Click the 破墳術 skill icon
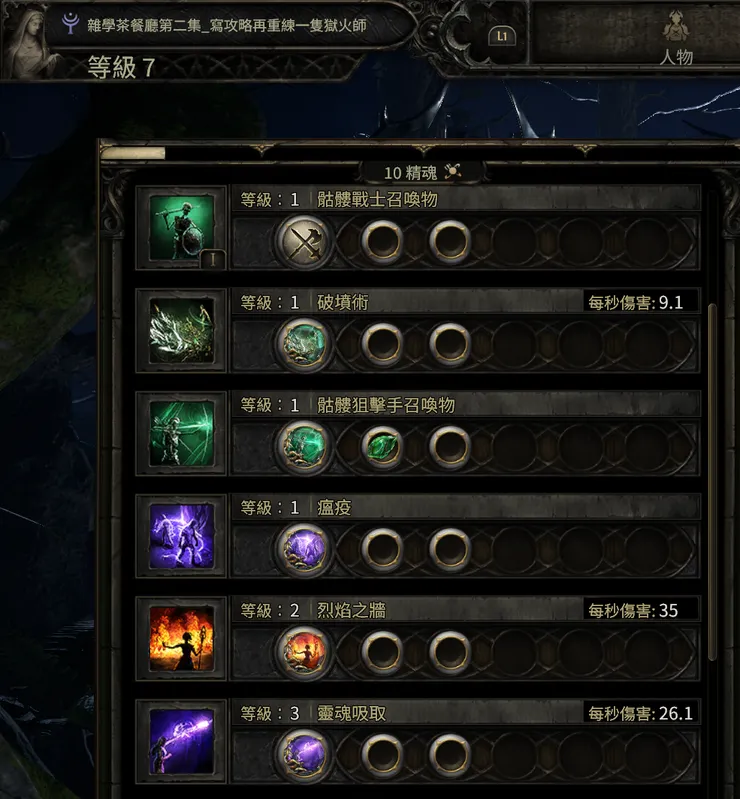The width and height of the screenshot is (740, 799). tap(181, 331)
